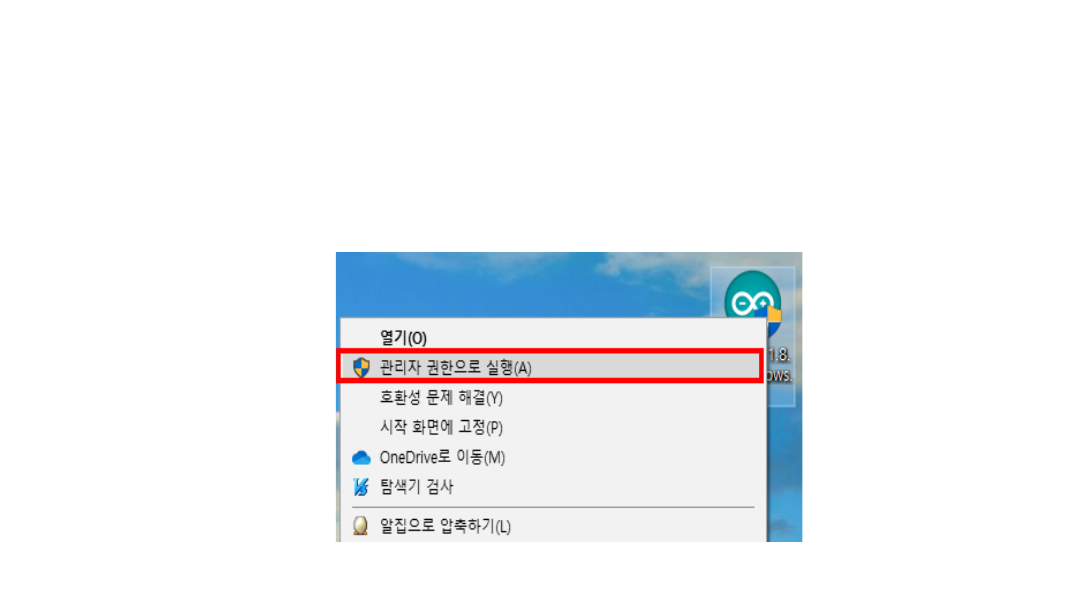Screen dimensions: 1080x608
Task: Click the shield overlay on Arduino icon
Action: (773, 320)
